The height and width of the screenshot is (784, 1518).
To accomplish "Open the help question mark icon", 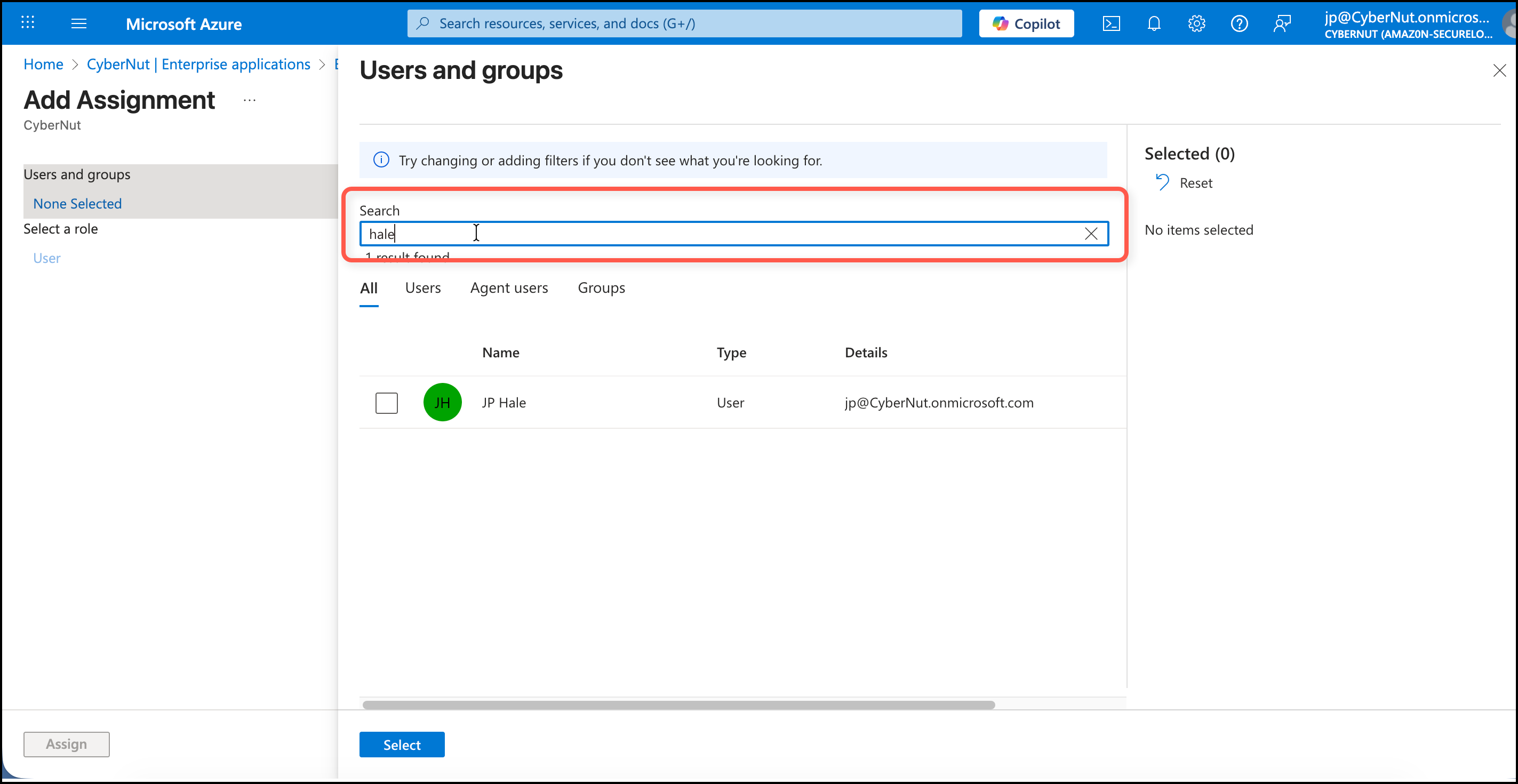I will click(x=1239, y=23).
